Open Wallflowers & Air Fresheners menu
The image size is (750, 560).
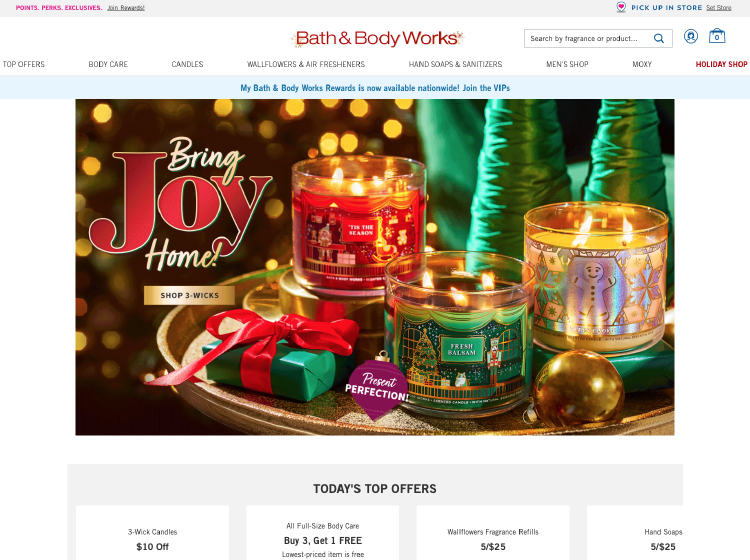[x=306, y=64]
